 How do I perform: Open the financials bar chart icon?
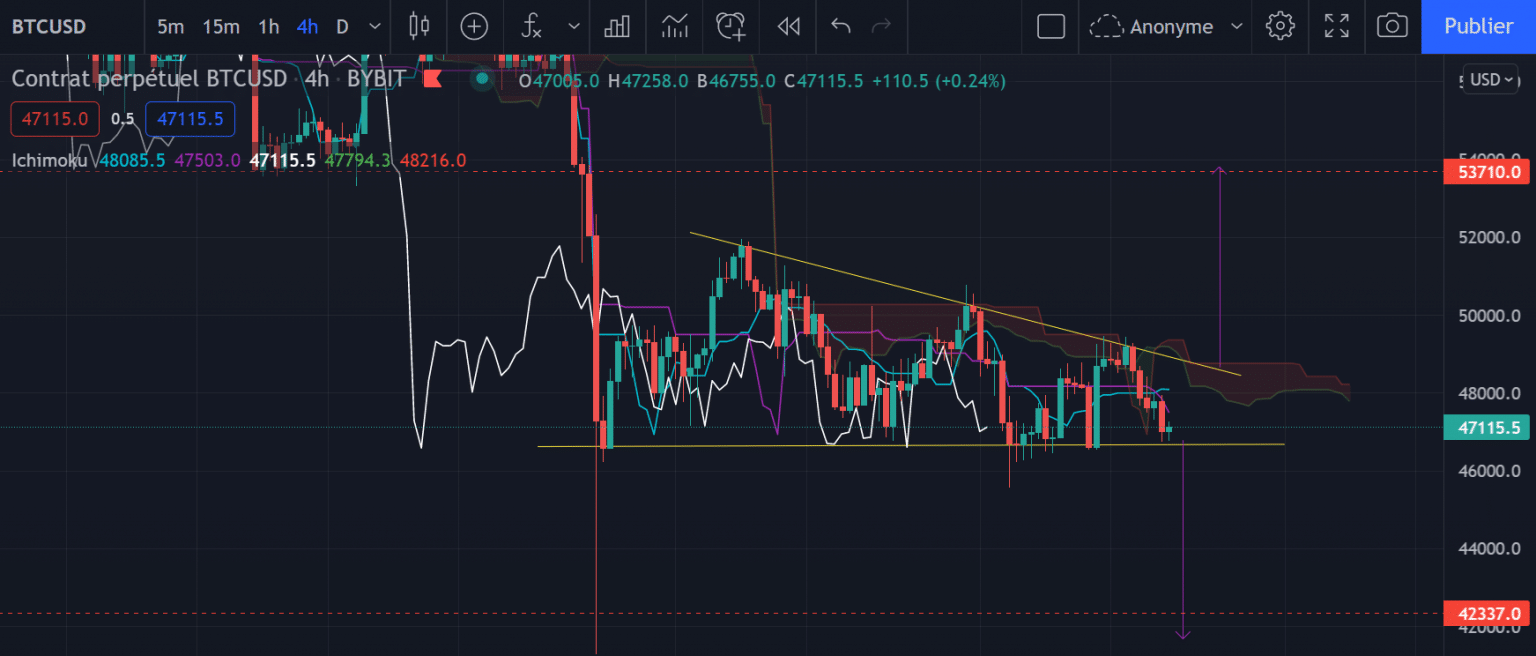[x=617, y=26]
